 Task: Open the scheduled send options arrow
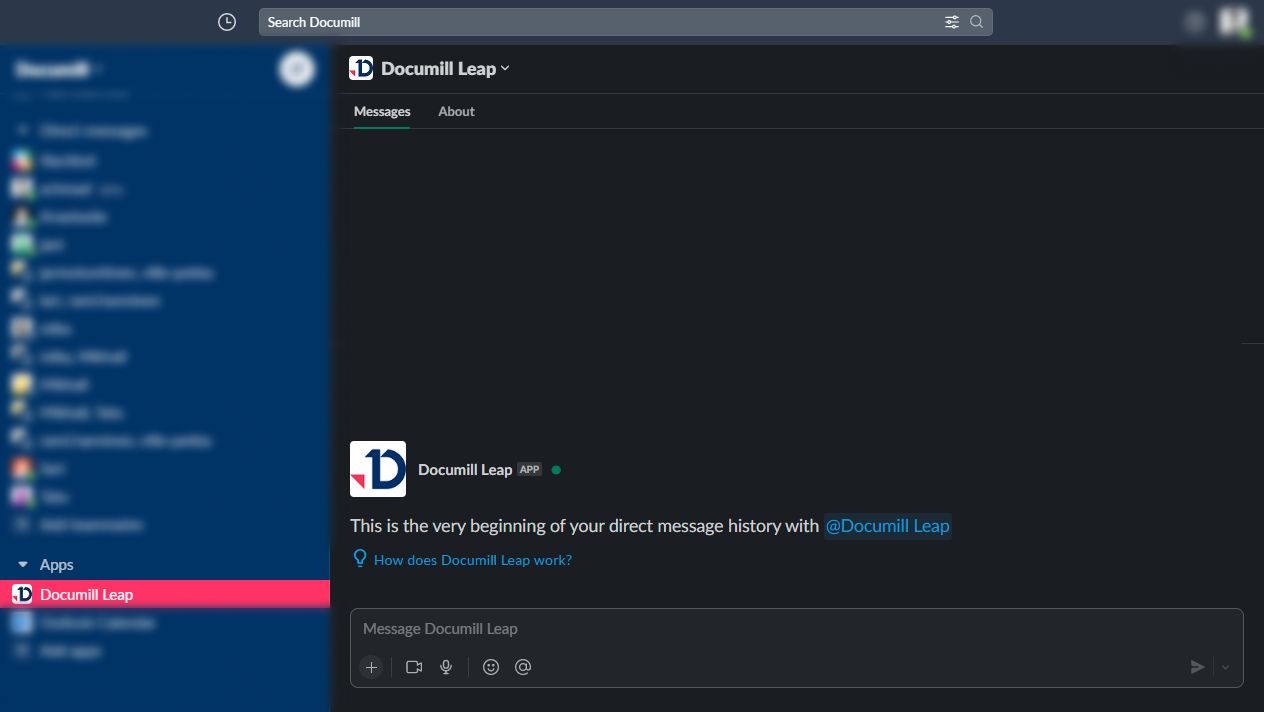1223,667
